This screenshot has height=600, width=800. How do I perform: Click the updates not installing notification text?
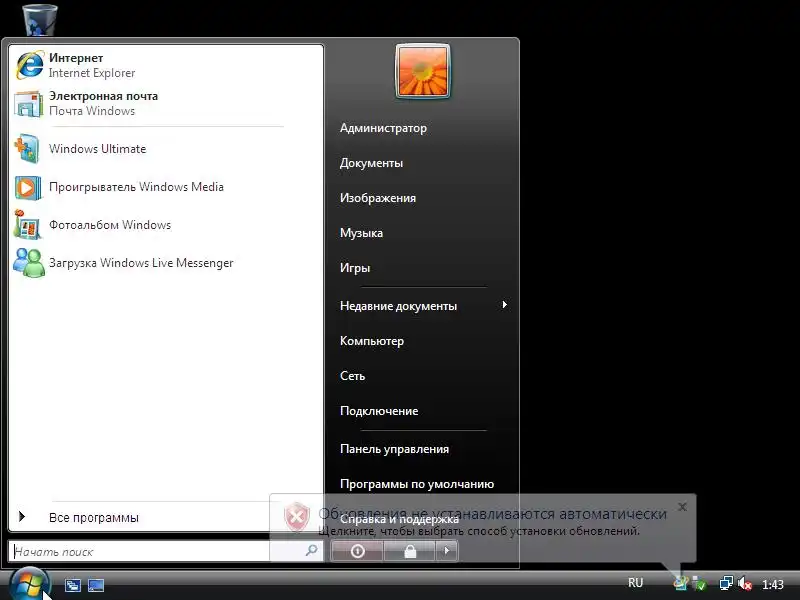coord(492,514)
